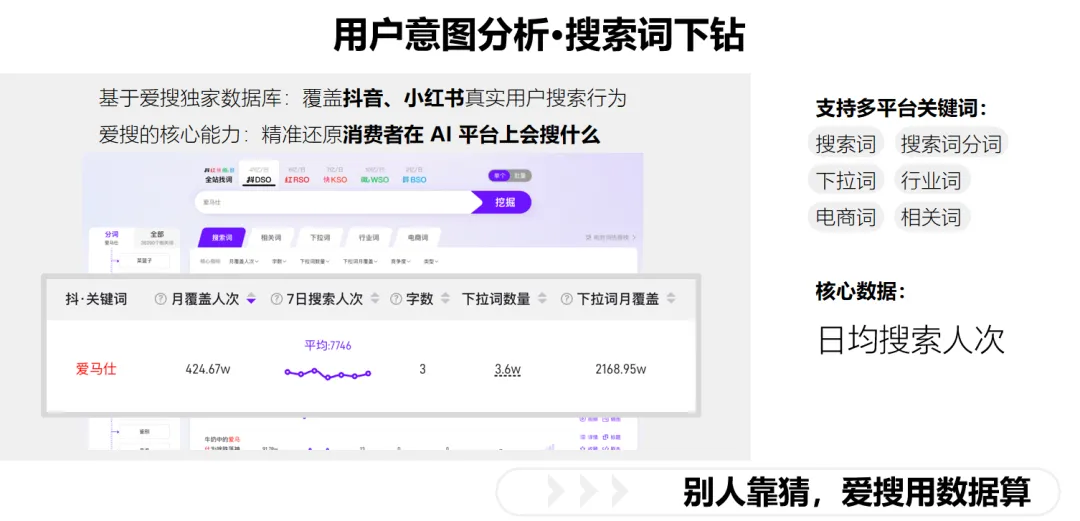Open the 下拉词 result tab

(x=320, y=238)
